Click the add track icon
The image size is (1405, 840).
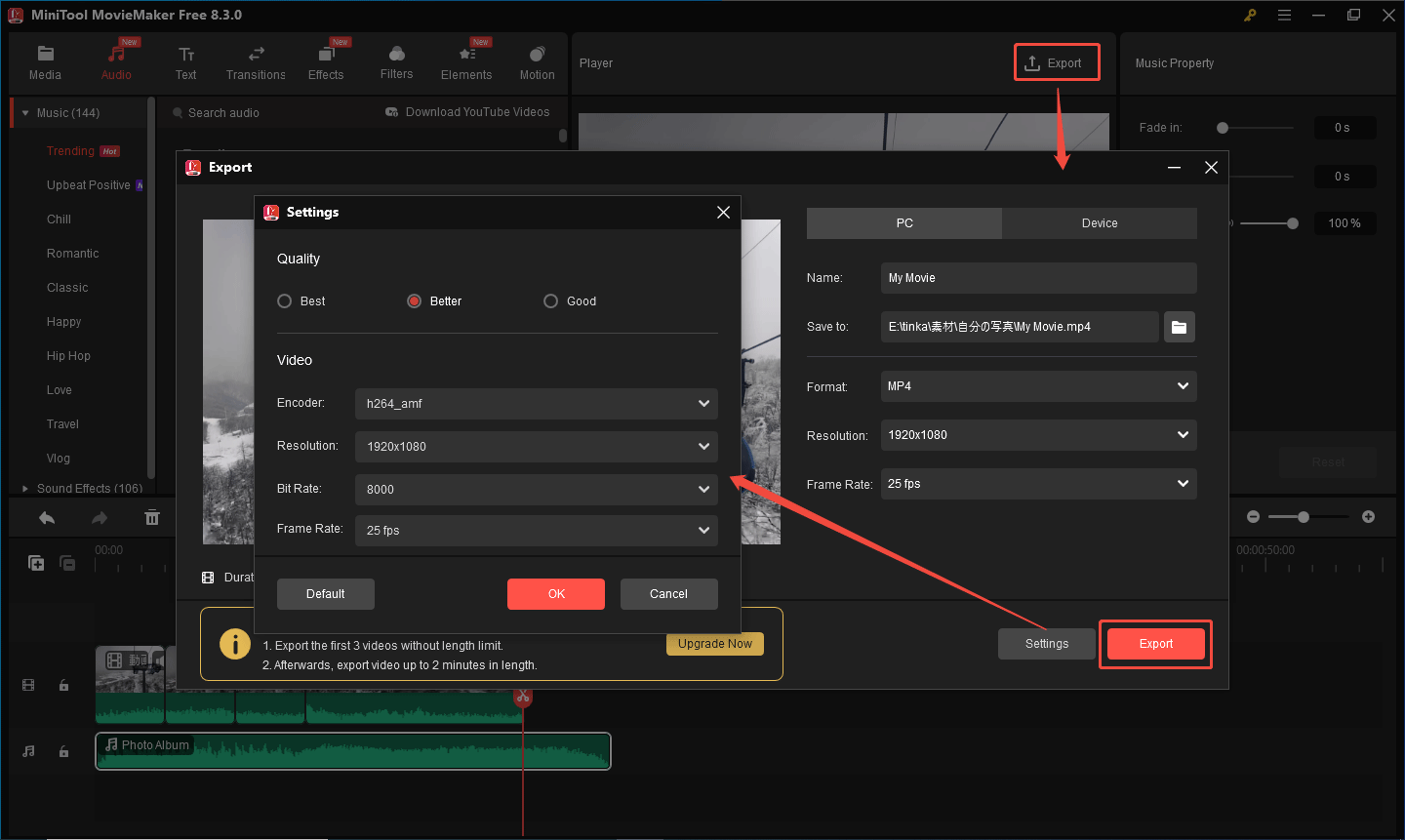pyautogui.click(x=36, y=563)
